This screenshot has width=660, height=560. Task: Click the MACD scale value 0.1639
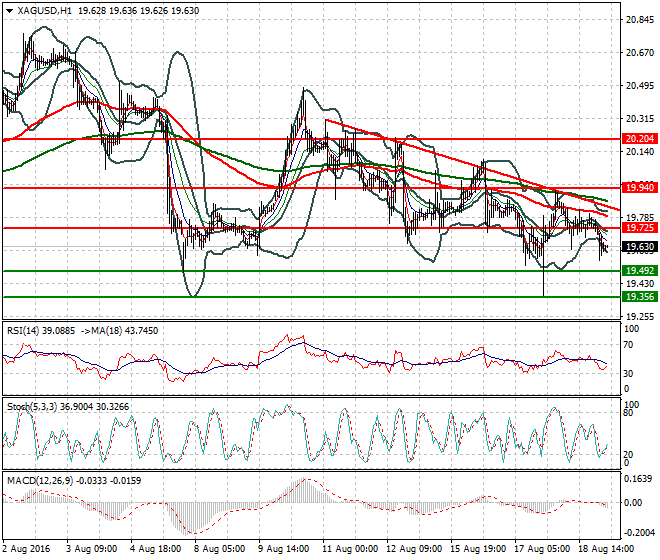(x=638, y=479)
